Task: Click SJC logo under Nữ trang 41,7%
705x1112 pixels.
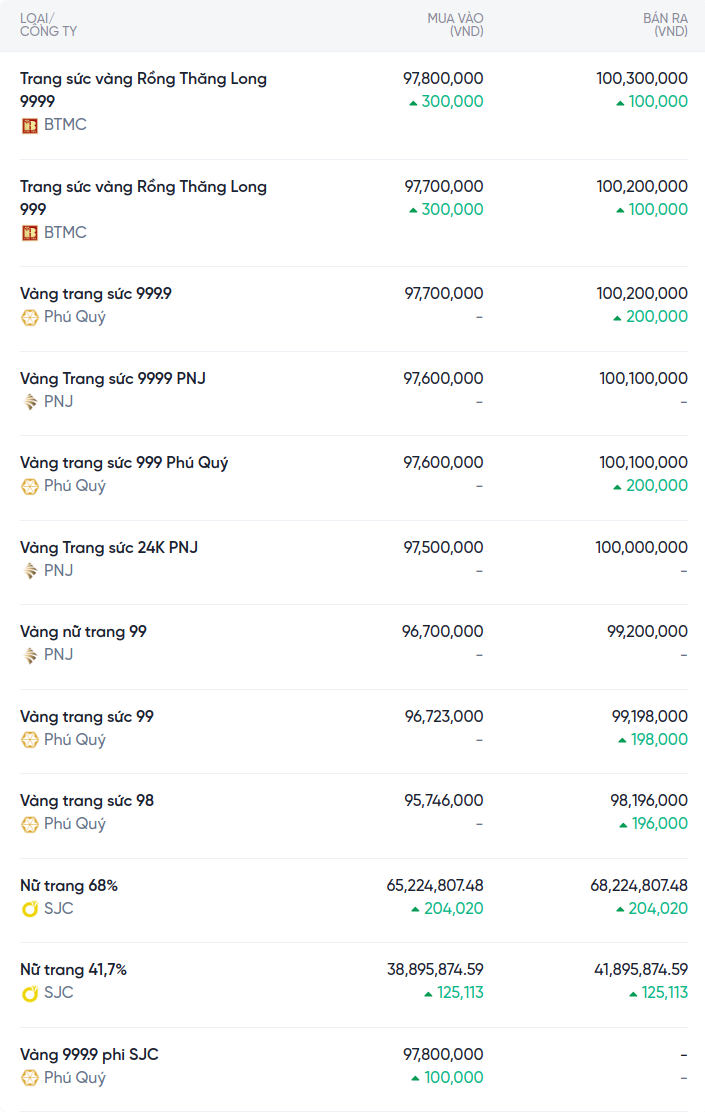Action: [x=29, y=993]
